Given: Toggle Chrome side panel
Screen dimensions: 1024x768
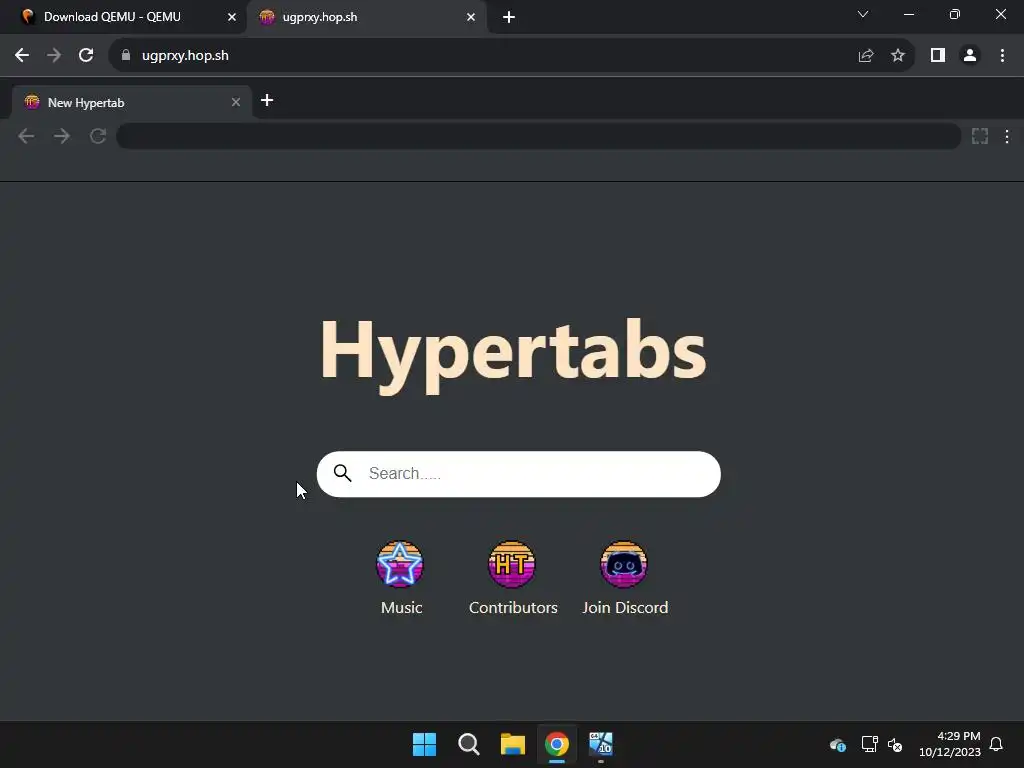Looking at the screenshot, I should point(938,56).
